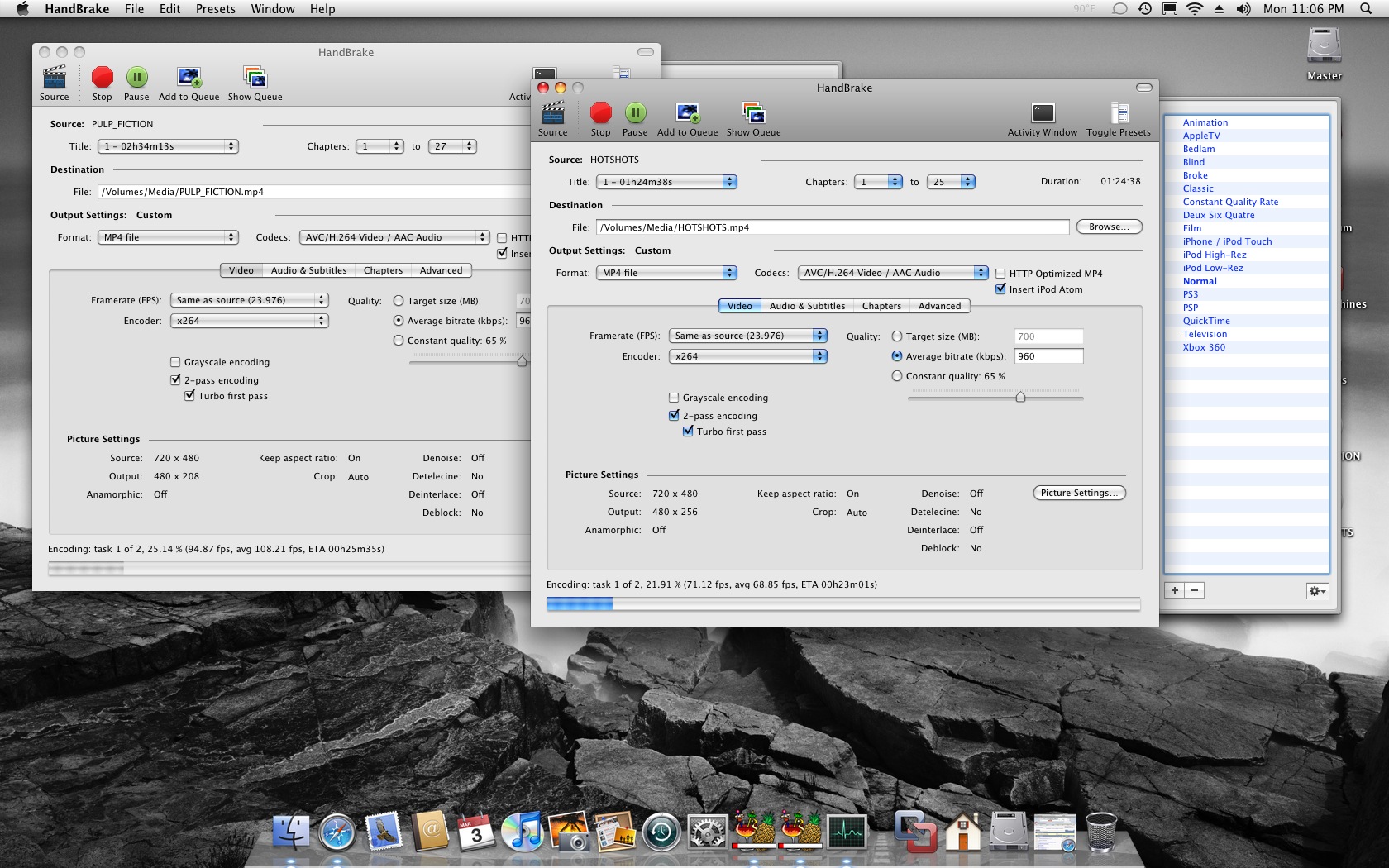Image resolution: width=1389 pixels, height=868 pixels.
Task: Click the Browse... button
Action: point(1109,227)
